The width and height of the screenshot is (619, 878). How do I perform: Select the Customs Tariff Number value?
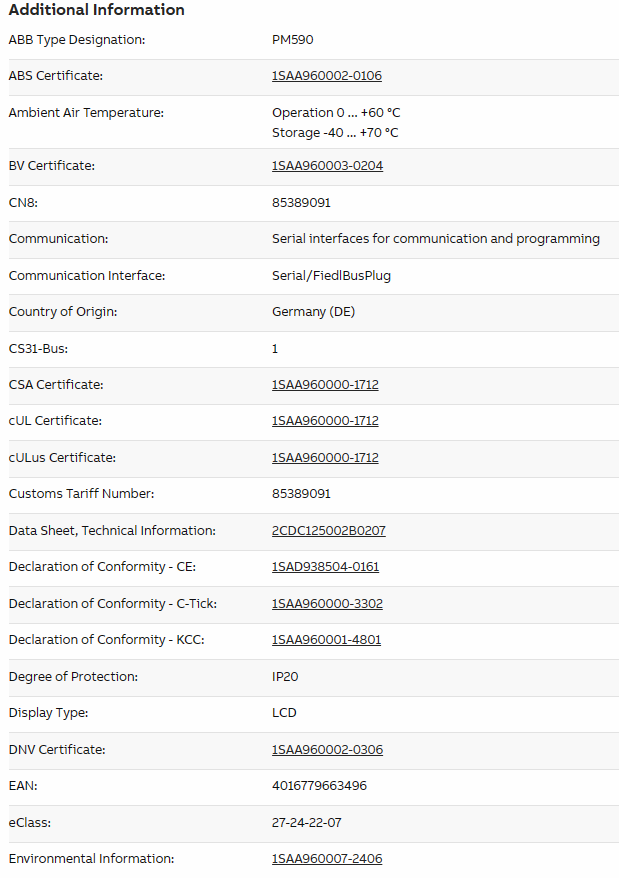point(301,493)
